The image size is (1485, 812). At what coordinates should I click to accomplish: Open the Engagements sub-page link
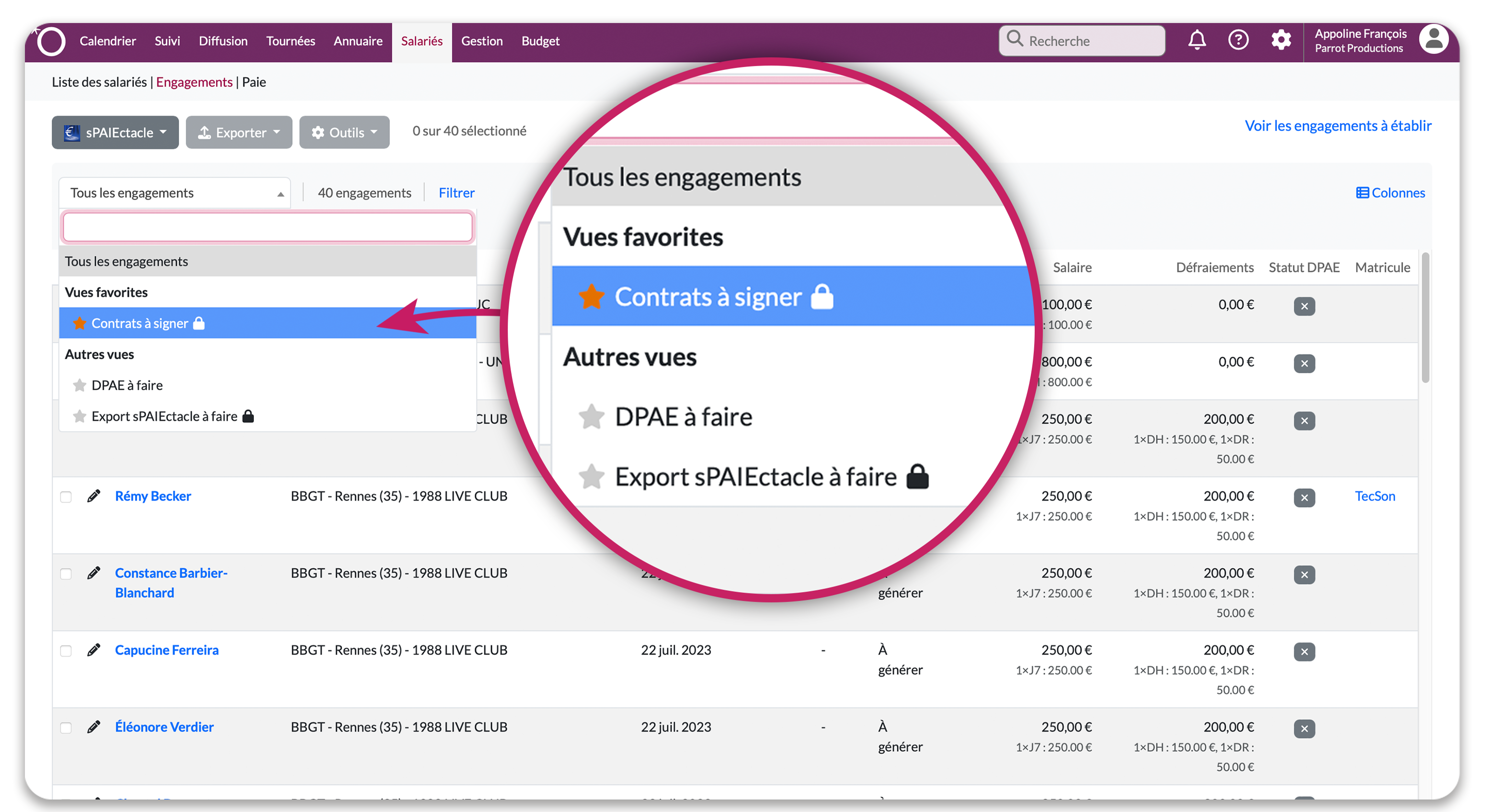coord(194,82)
